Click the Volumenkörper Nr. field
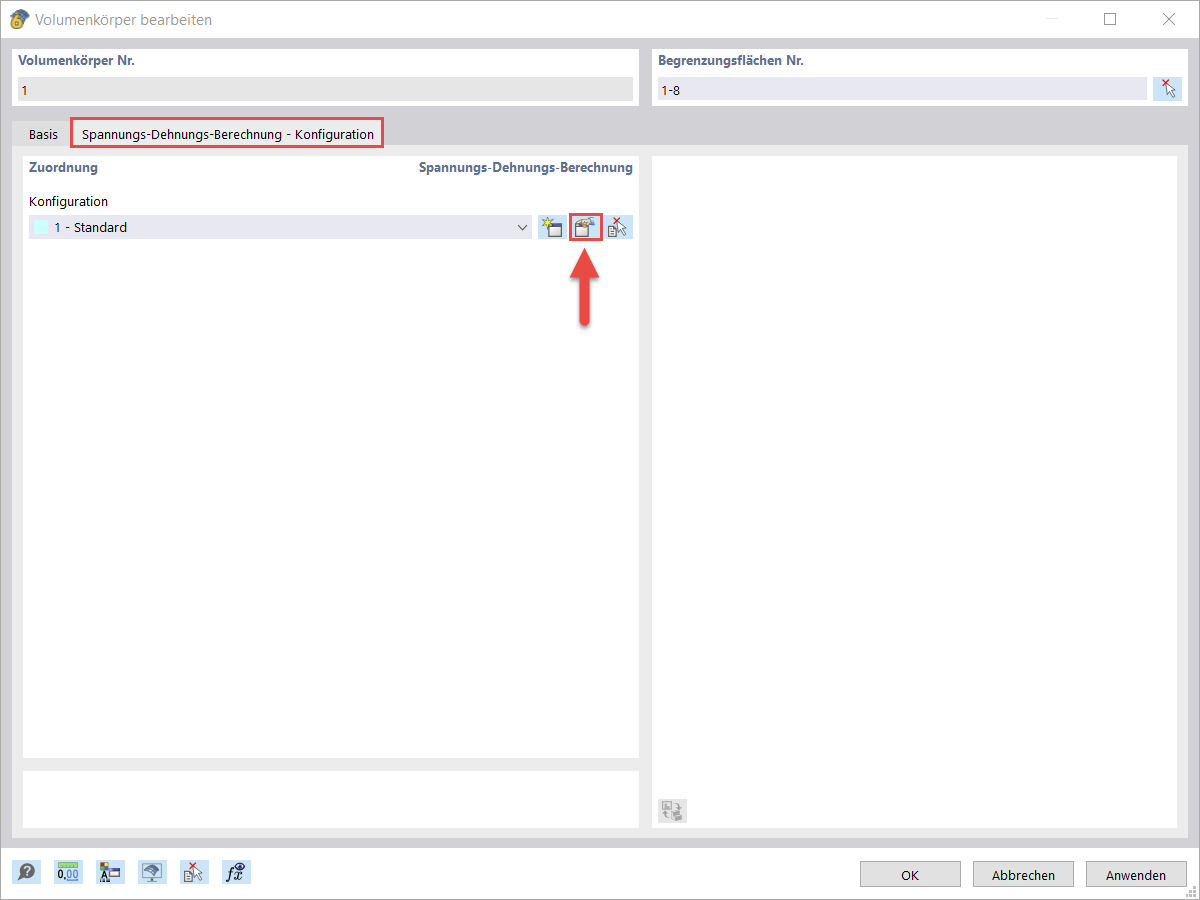The width and height of the screenshot is (1200, 900). pyautogui.click(x=325, y=90)
